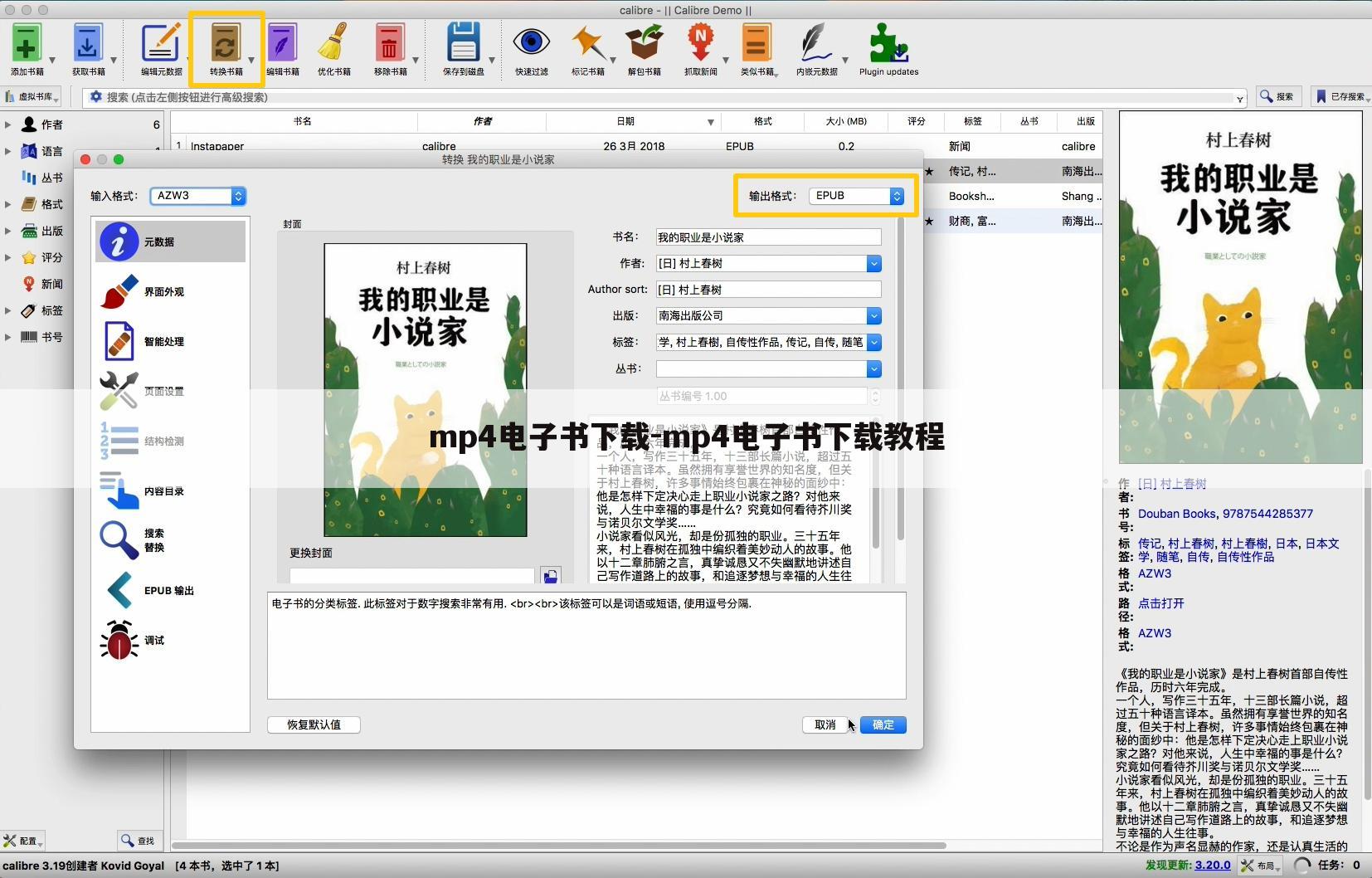This screenshot has width=1372, height=878.
Task: Click the Mark Books (标记书籍) pin icon
Action: coord(587,43)
